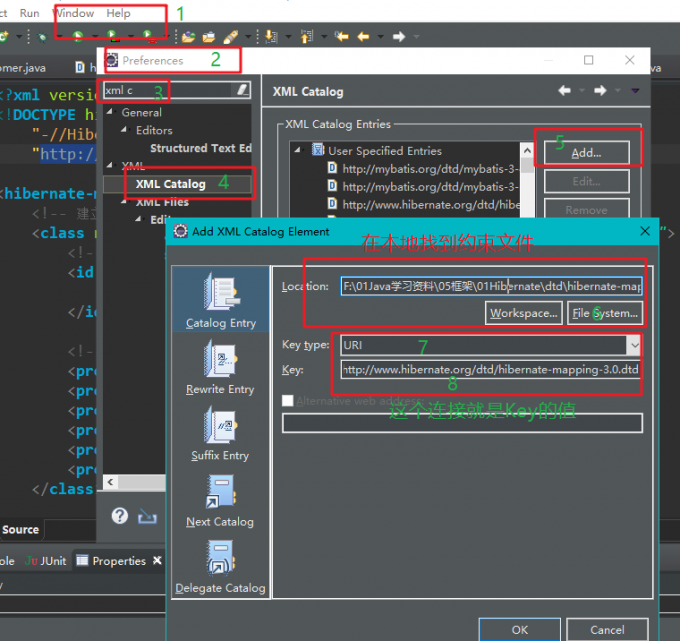Screen dimensions: 680x641
Task: Enable Alternative web address checkbox
Action: [288, 400]
